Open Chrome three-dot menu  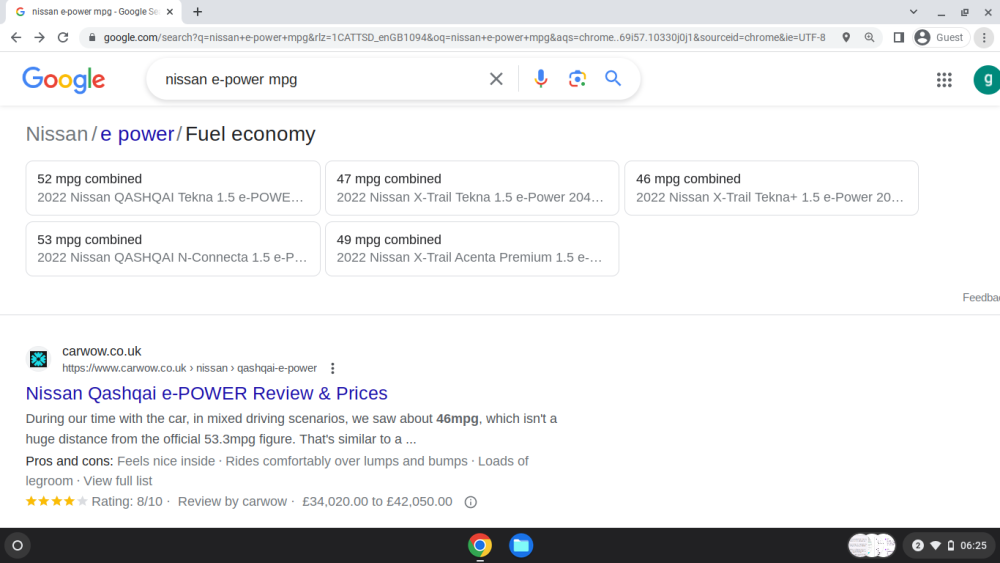984,38
